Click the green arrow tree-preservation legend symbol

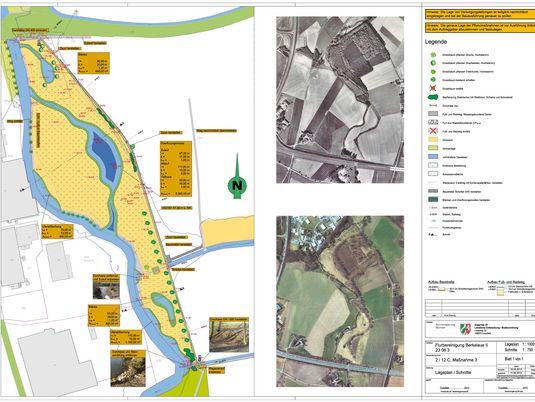[433, 80]
